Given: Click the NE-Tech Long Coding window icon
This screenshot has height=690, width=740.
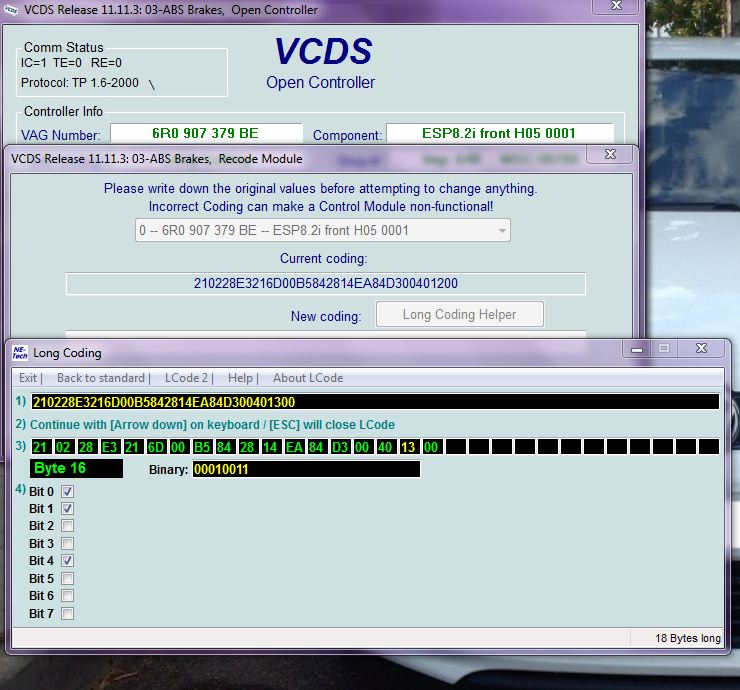Looking at the screenshot, I should [x=19, y=353].
